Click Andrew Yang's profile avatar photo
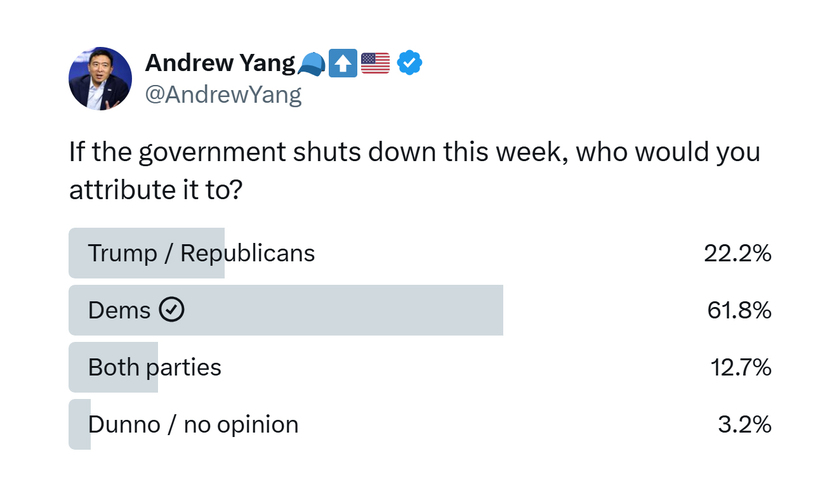 pos(100,79)
